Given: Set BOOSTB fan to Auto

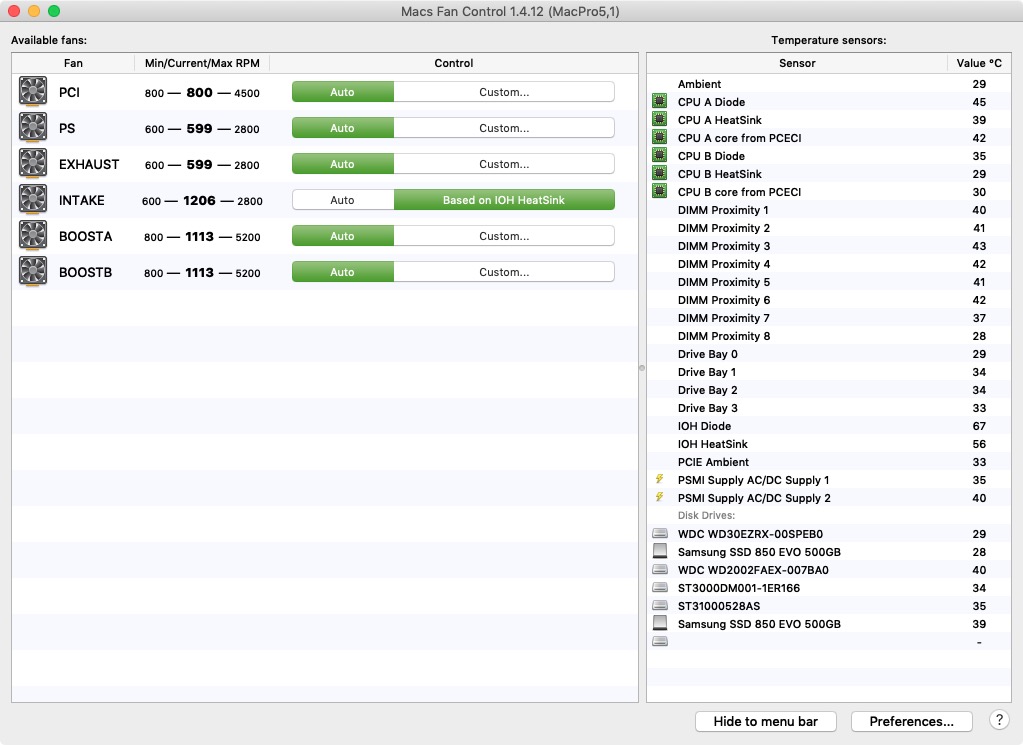Looking at the screenshot, I should [343, 272].
